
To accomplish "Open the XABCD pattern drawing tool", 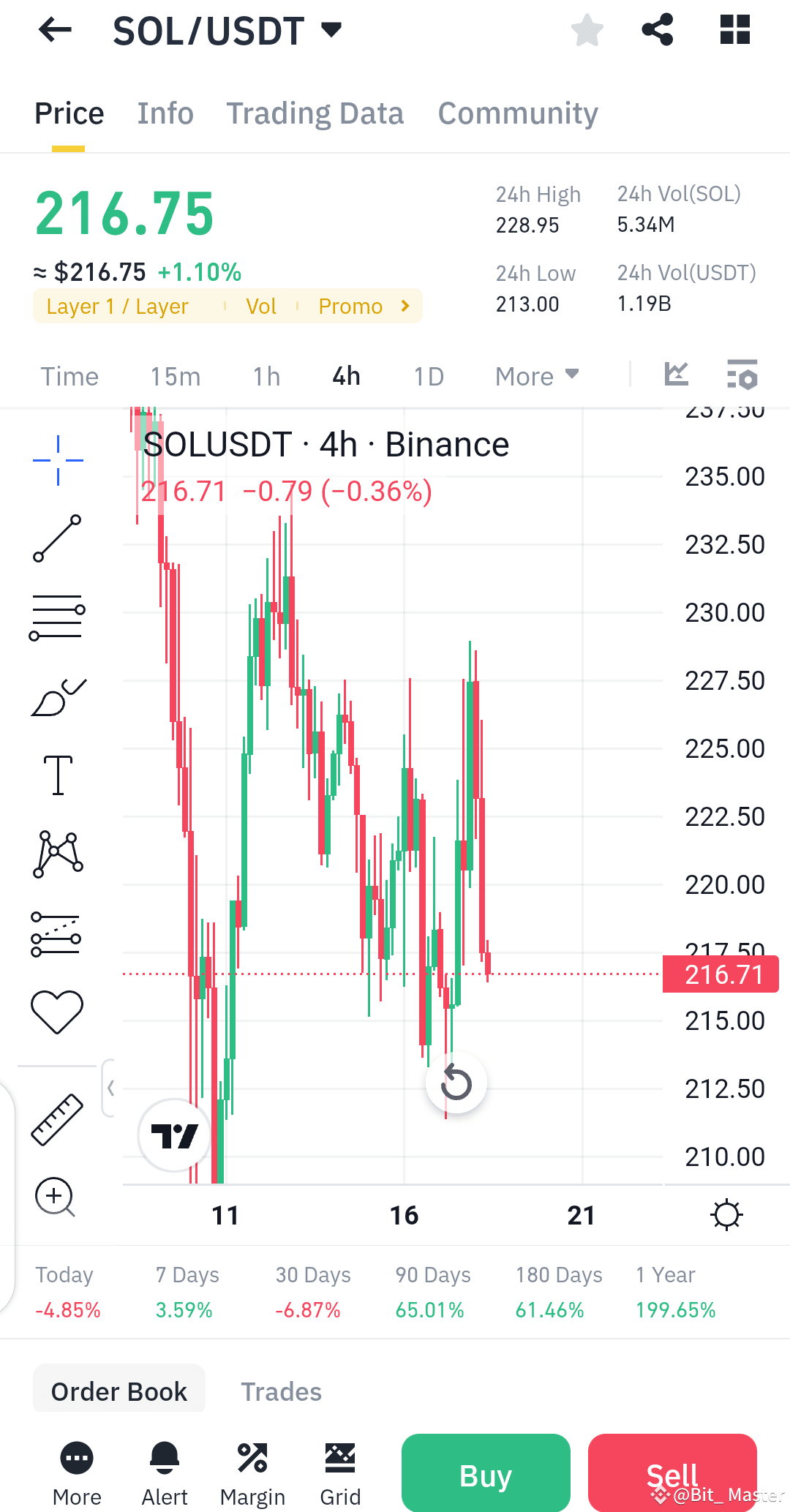I will [x=57, y=854].
